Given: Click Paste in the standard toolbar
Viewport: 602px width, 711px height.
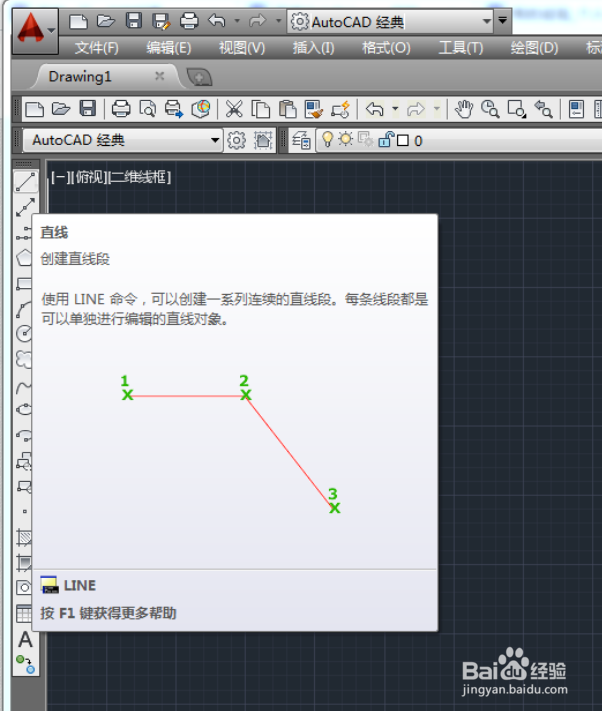Looking at the screenshot, I should (287, 109).
